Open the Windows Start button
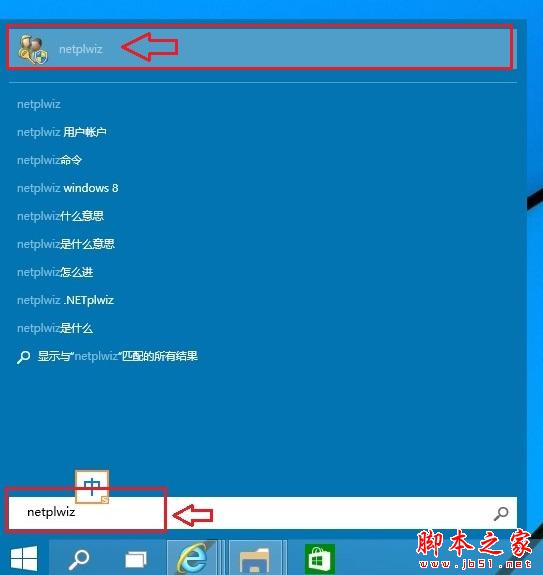 tap(24, 558)
